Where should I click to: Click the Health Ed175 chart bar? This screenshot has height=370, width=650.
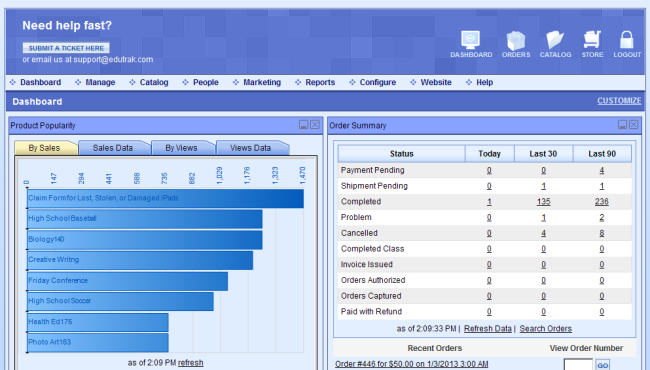pos(98,322)
